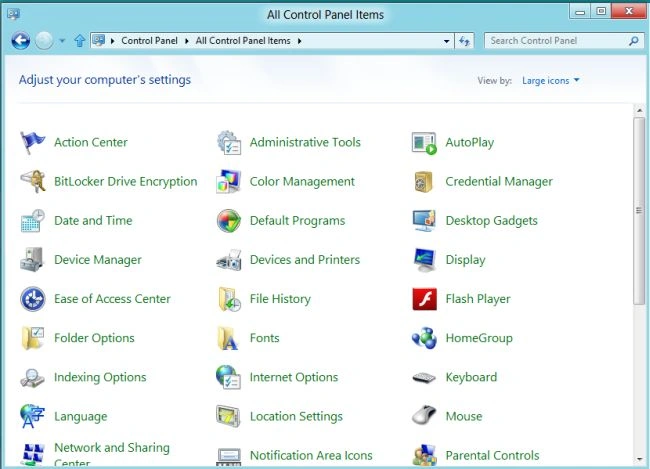Click the AutoPlay icon
Screen dimensions: 650x469
tap(424, 143)
